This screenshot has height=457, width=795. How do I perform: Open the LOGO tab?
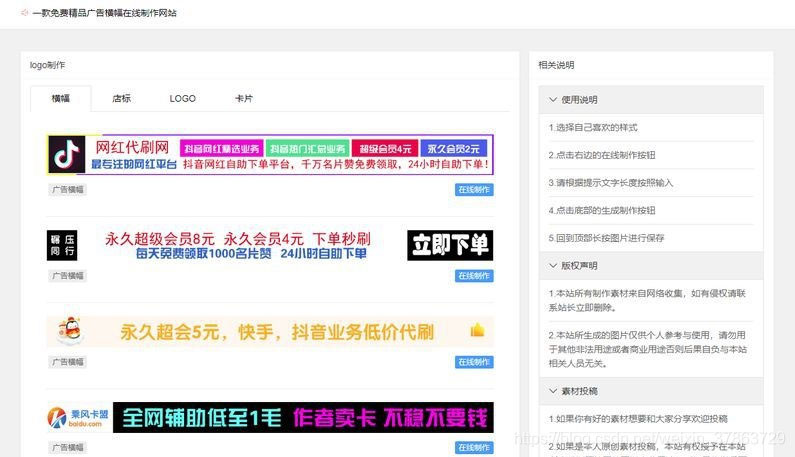click(x=182, y=99)
